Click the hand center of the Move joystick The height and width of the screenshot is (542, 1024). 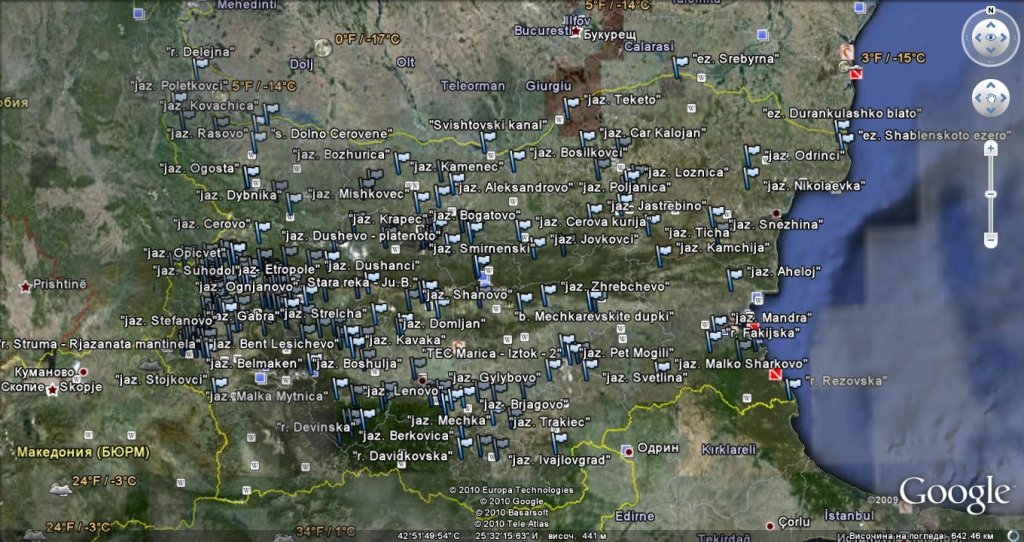coord(991,99)
